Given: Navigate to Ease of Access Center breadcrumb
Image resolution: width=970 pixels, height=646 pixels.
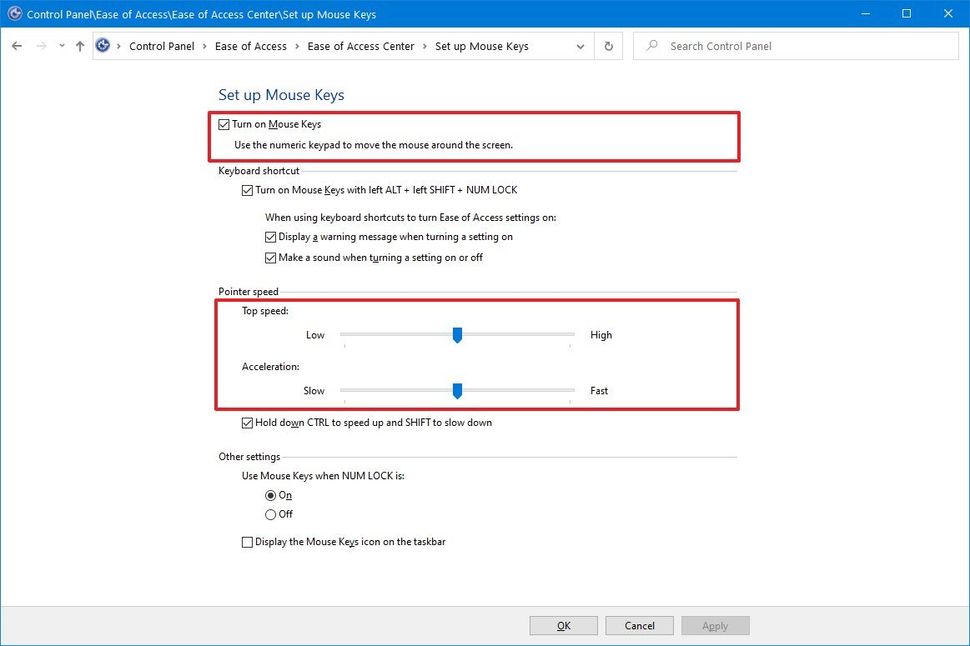Looking at the screenshot, I should click(x=361, y=46).
